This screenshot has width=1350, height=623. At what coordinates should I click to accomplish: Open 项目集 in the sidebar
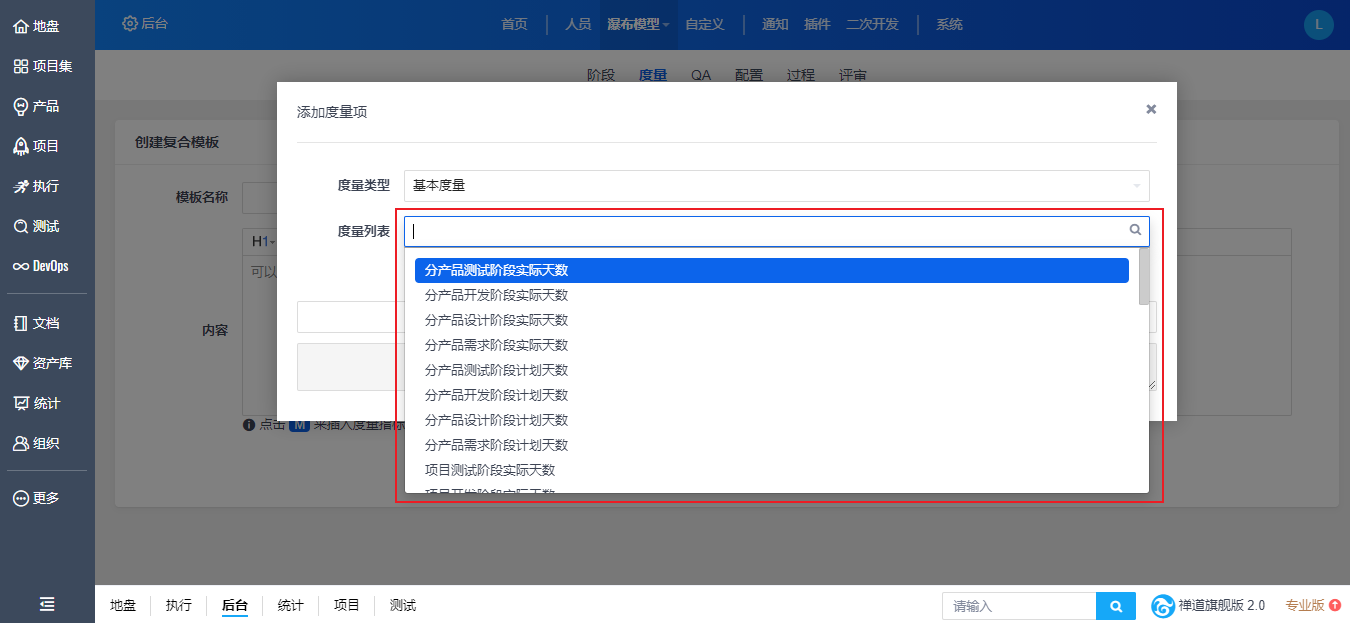(42, 66)
